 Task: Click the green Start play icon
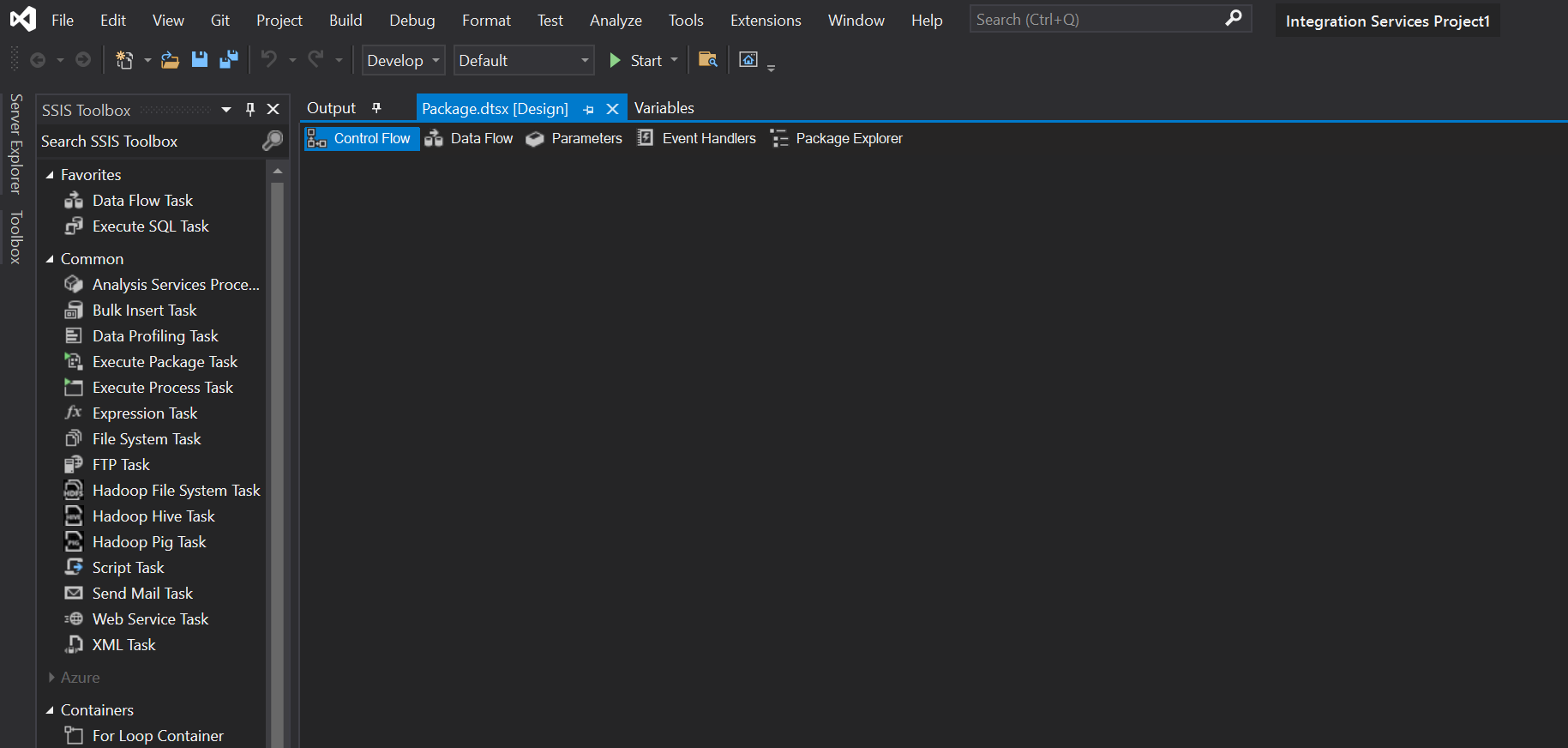615,60
